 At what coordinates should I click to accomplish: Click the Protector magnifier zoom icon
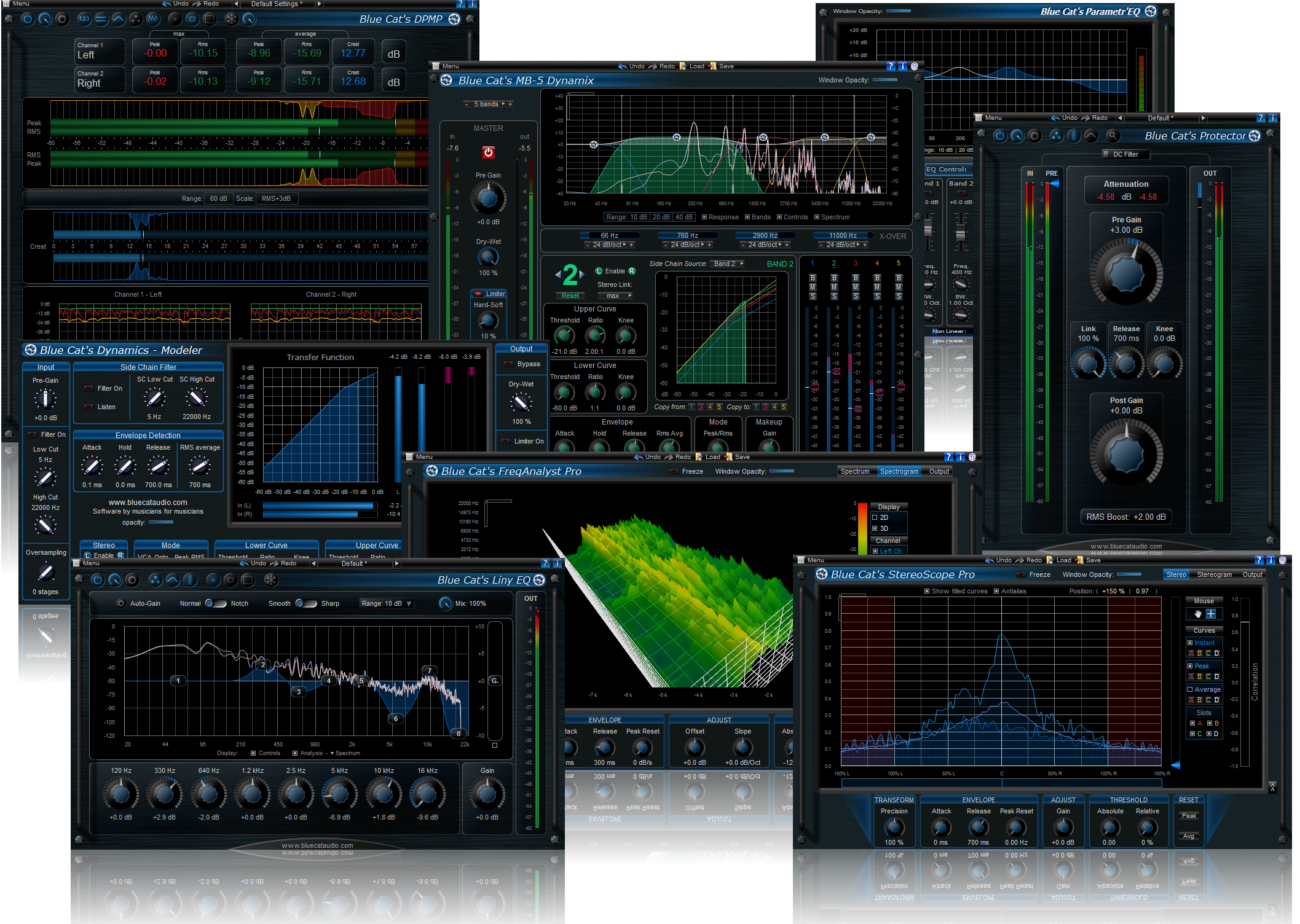click(1112, 136)
